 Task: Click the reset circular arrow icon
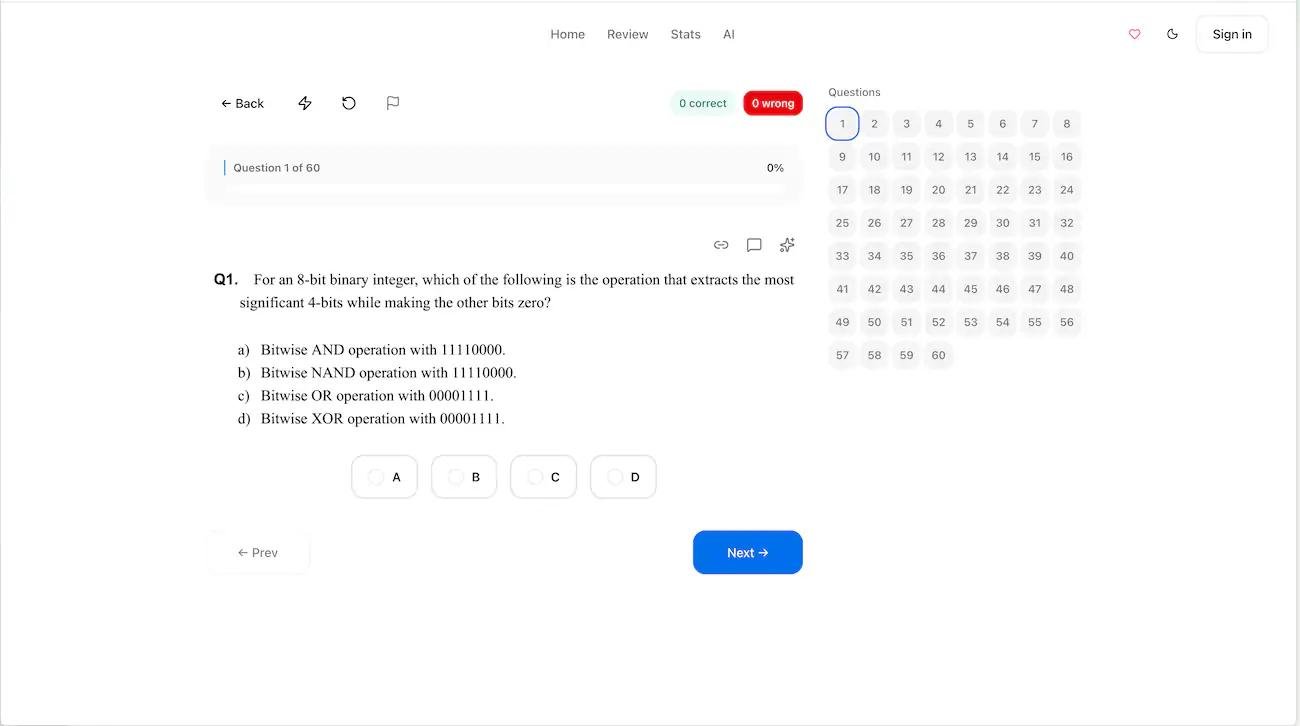click(x=349, y=103)
